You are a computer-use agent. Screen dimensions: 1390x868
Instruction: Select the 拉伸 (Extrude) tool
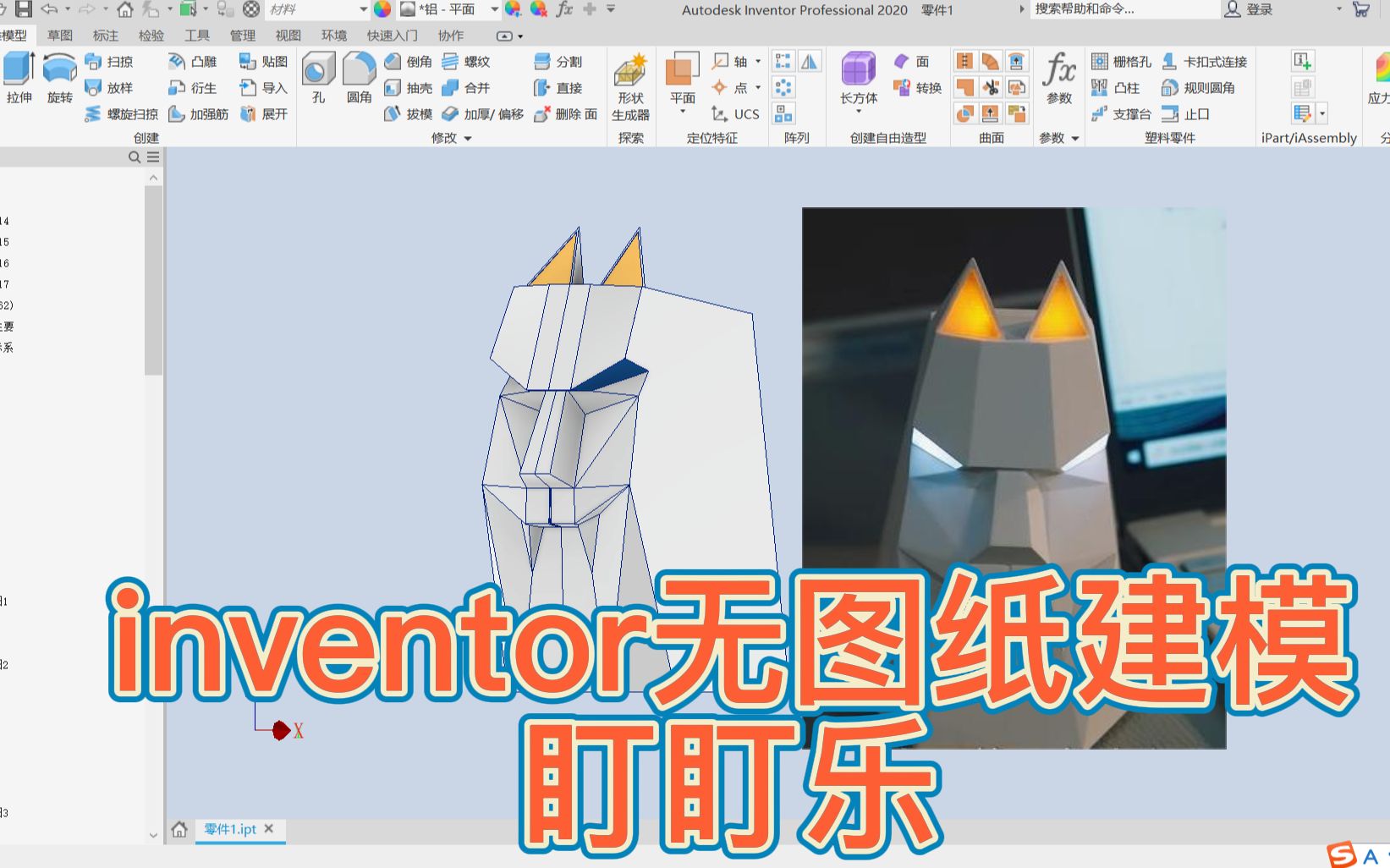click(19, 77)
